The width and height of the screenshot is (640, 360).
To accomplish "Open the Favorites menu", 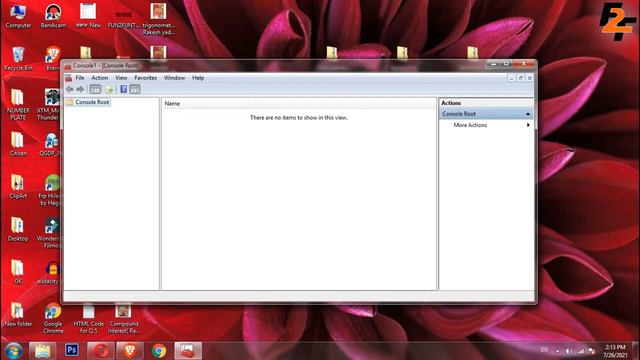I will [145, 78].
